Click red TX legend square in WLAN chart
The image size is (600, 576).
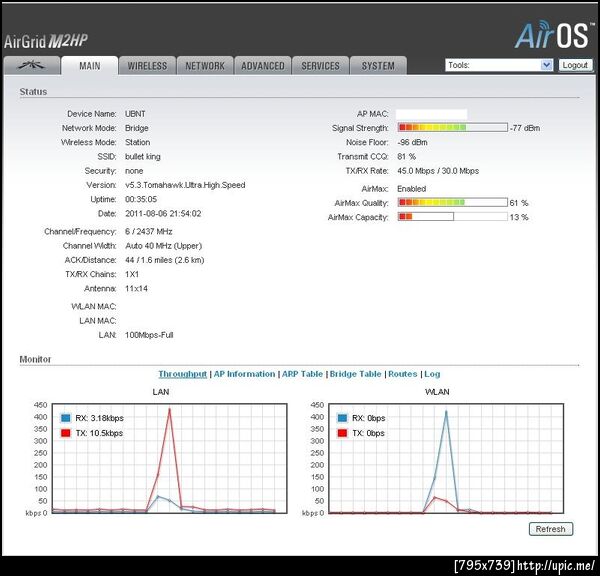pyautogui.click(x=342, y=433)
